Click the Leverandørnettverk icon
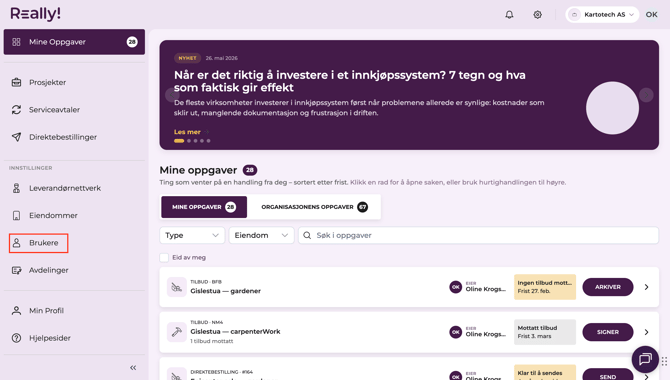Viewport: 670px width, 380px height. click(16, 188)
